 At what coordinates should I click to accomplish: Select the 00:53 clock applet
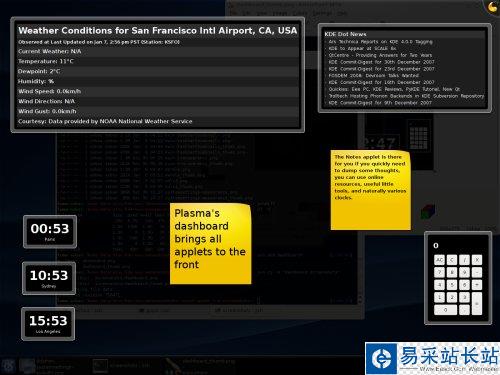point(50,232)
